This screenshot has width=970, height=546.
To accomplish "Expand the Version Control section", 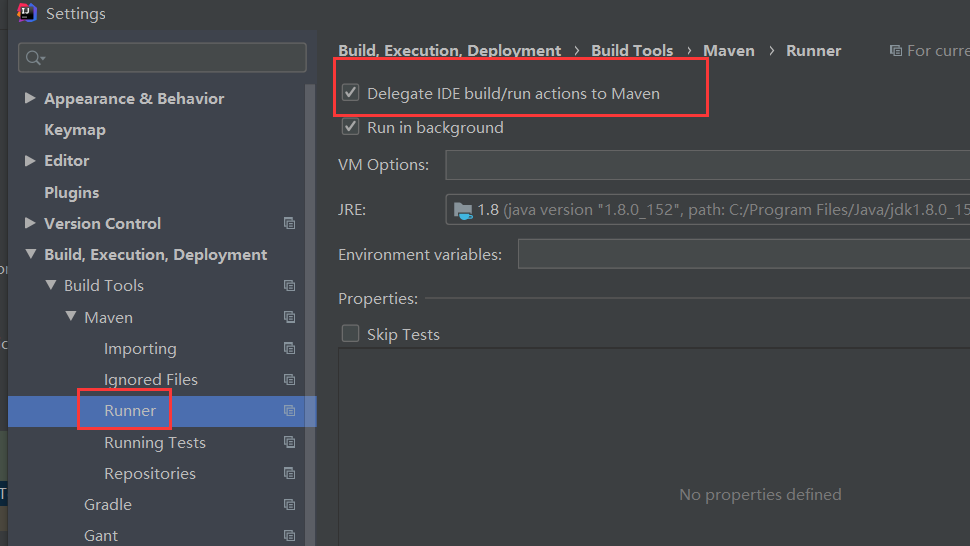I will [29, 223].
